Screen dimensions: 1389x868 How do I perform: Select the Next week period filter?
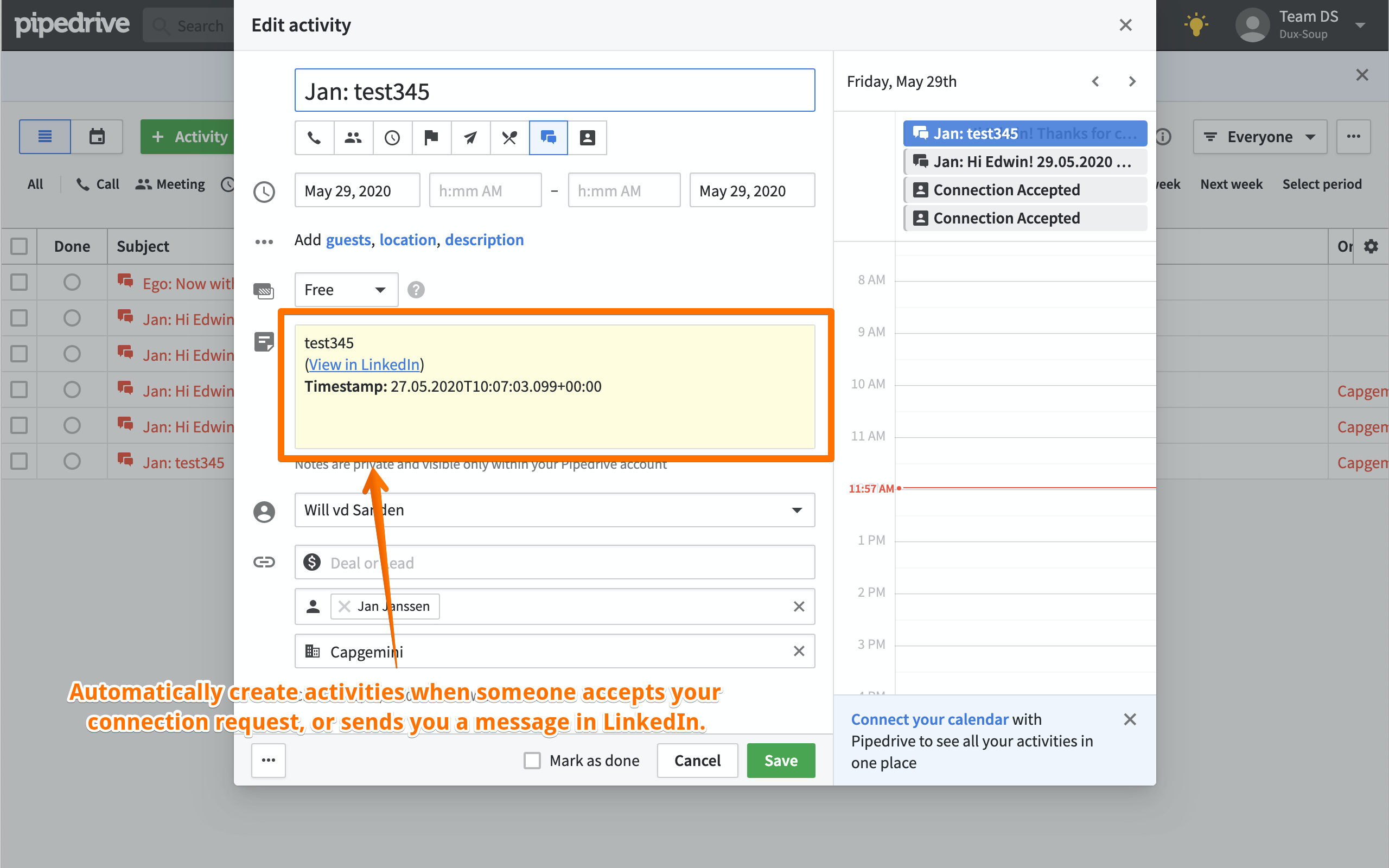click(x=1231, y=184)
